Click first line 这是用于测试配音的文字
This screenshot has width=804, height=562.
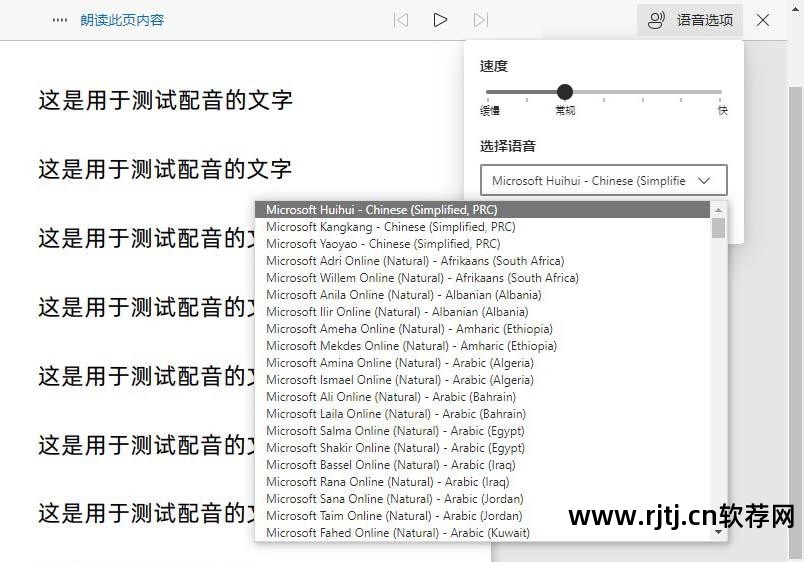click(165, 100)
